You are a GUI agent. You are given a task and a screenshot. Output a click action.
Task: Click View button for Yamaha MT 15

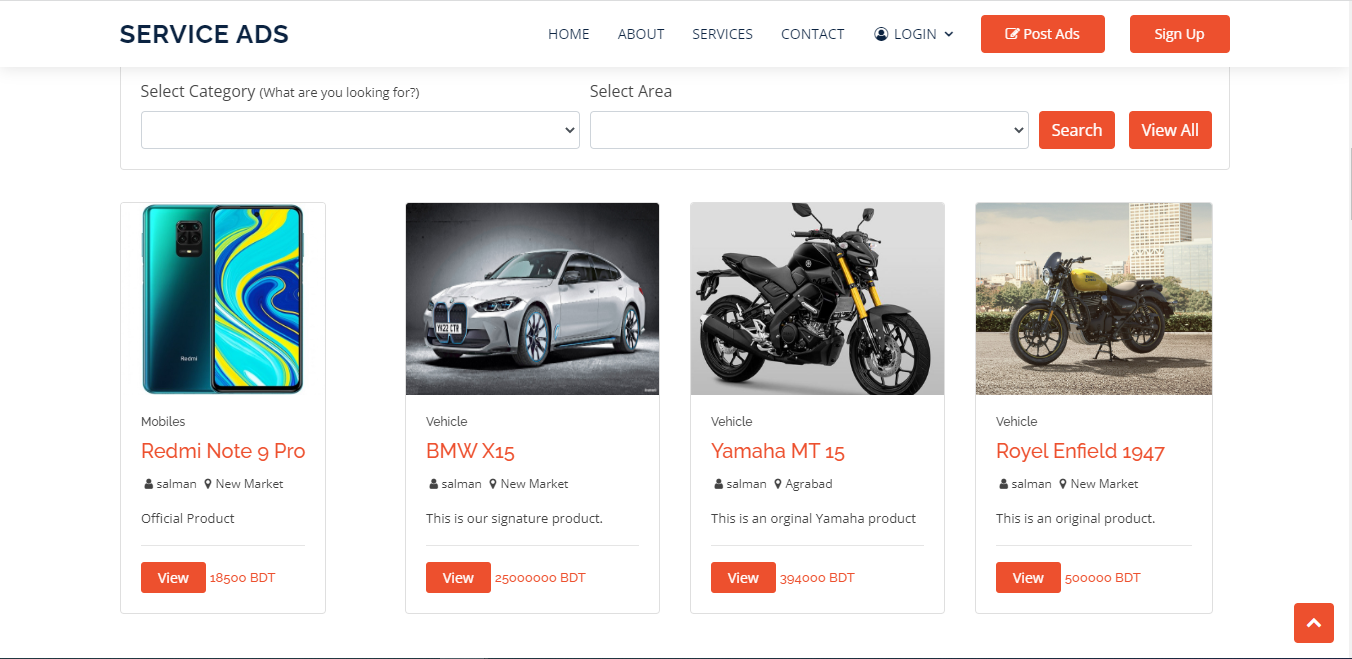743,578
